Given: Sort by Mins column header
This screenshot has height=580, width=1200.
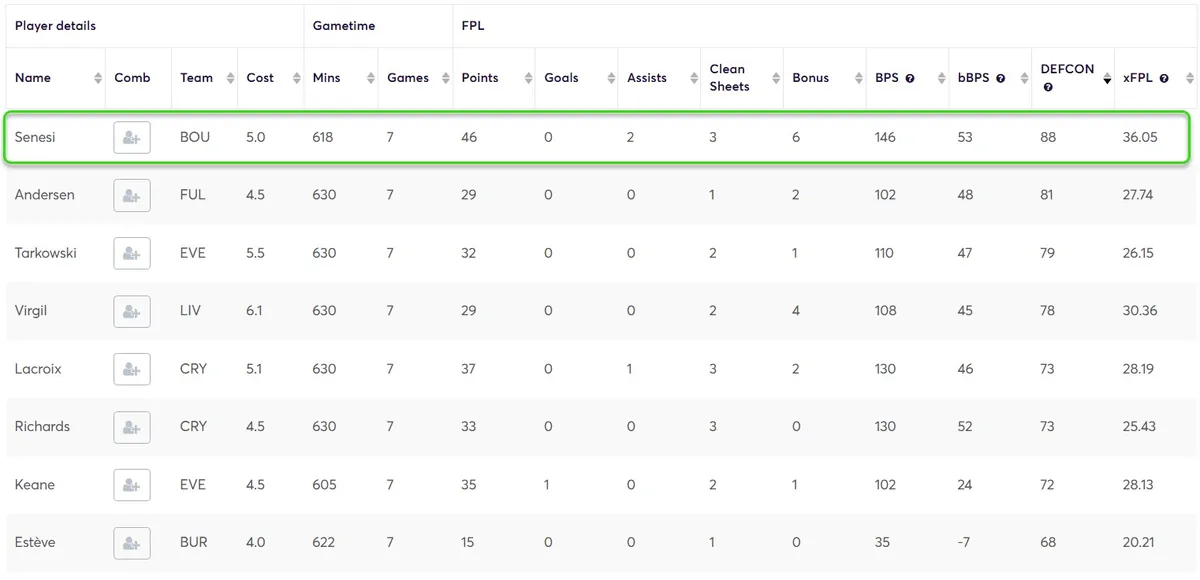Looking at the screenshot, I should (x=327, y=78).
